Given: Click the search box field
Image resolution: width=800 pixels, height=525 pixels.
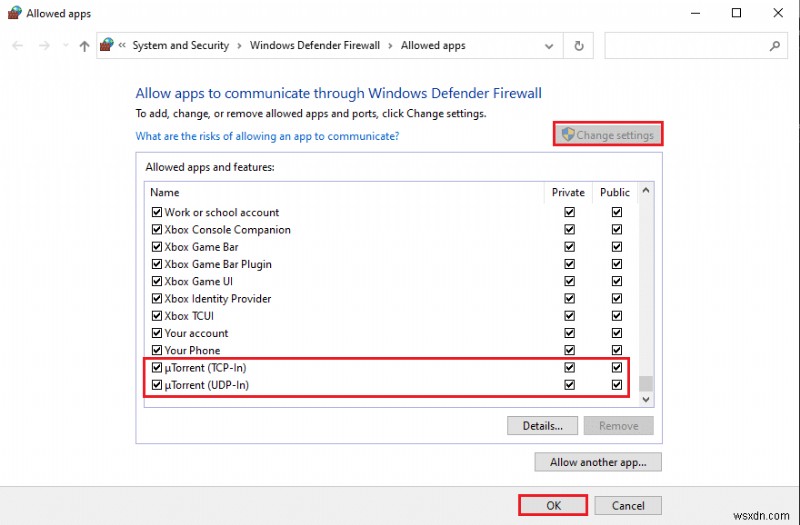Looking at the screenshot, I should tap(696, 46).
